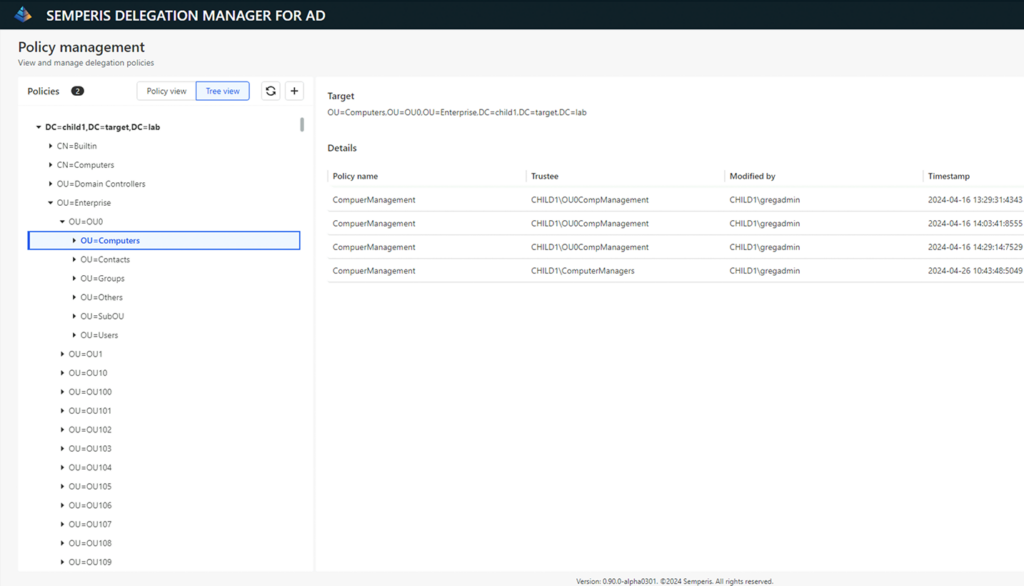Select the OU=OU104 tree item

tap(90, 468)
